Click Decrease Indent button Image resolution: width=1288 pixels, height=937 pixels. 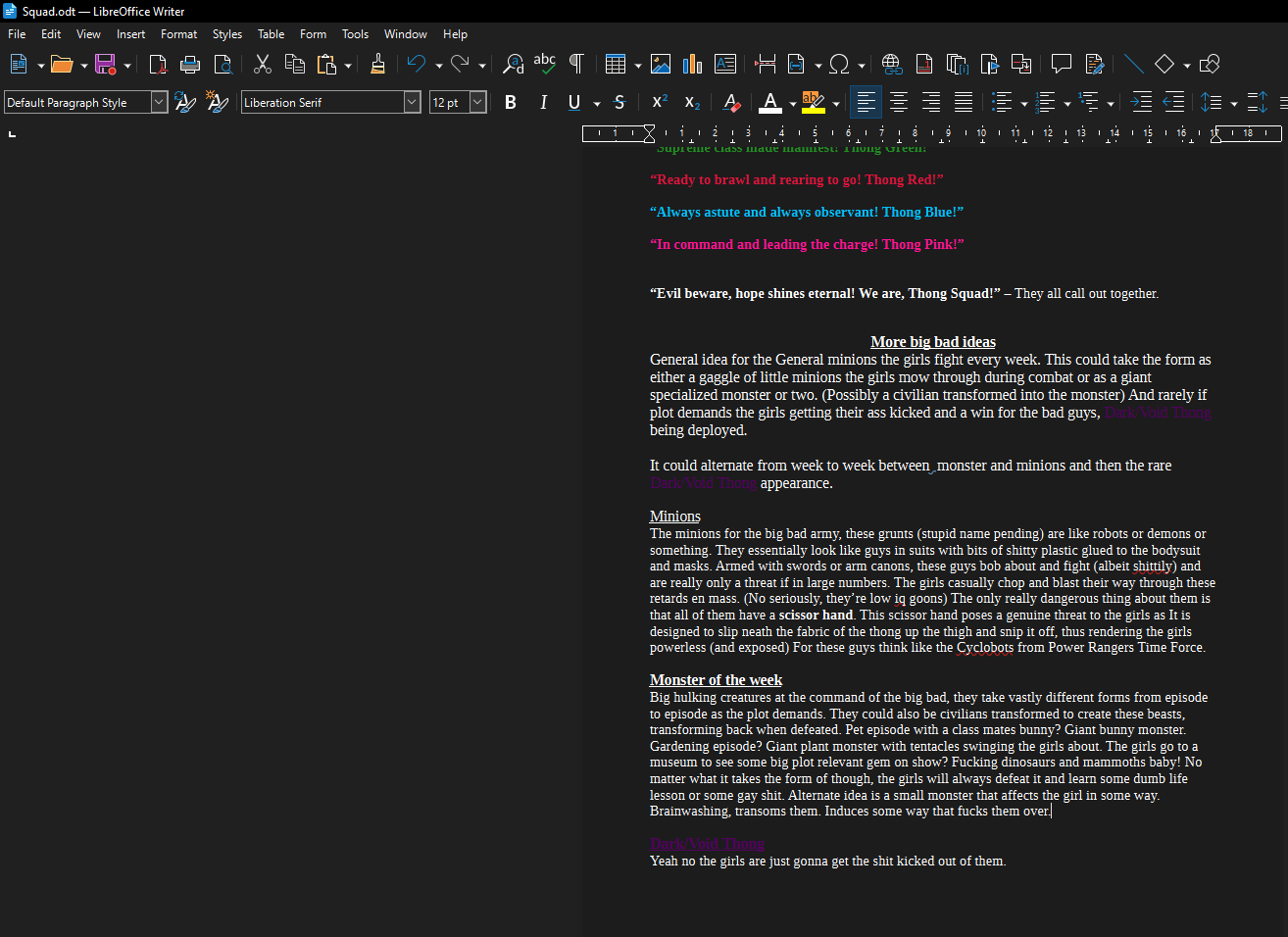pyautogui.click(x=1173, y=102)
